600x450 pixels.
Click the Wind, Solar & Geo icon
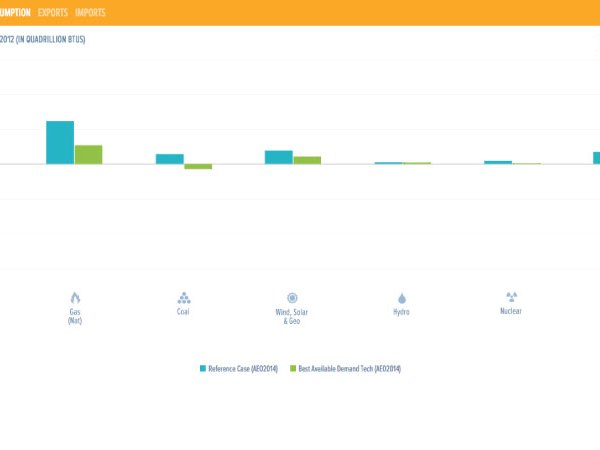tap(292, 298)
